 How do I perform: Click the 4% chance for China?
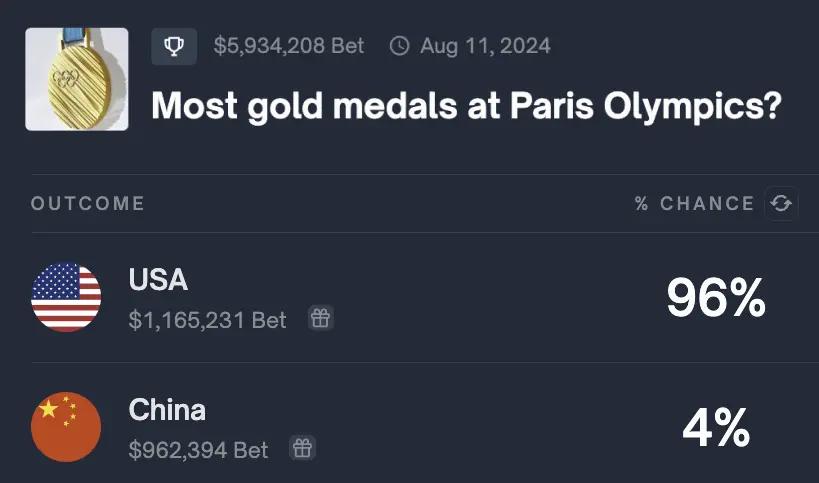tap(716, 428)
